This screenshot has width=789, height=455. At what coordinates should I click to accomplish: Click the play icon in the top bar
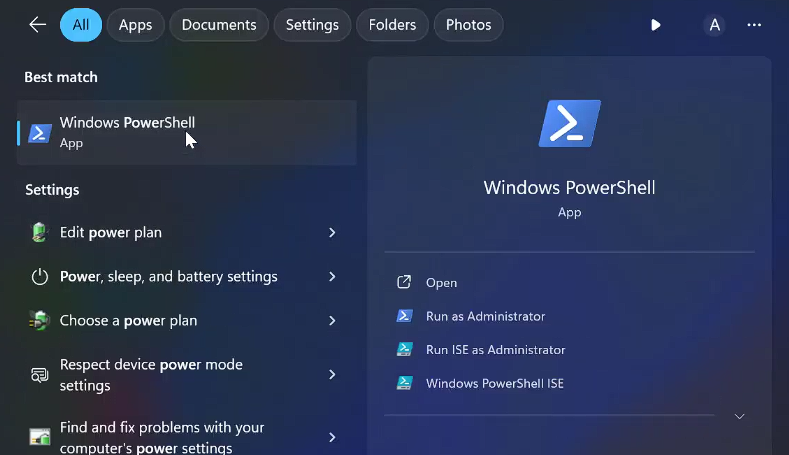[656, 25]
